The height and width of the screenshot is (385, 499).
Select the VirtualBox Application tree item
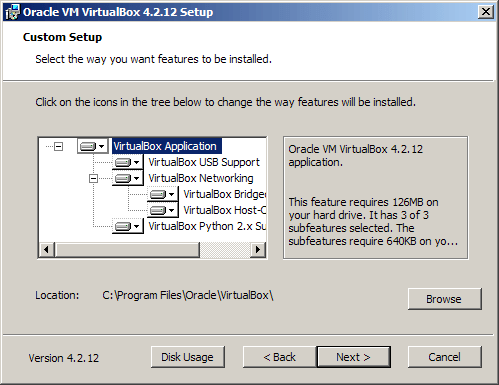tap(166, 146)
